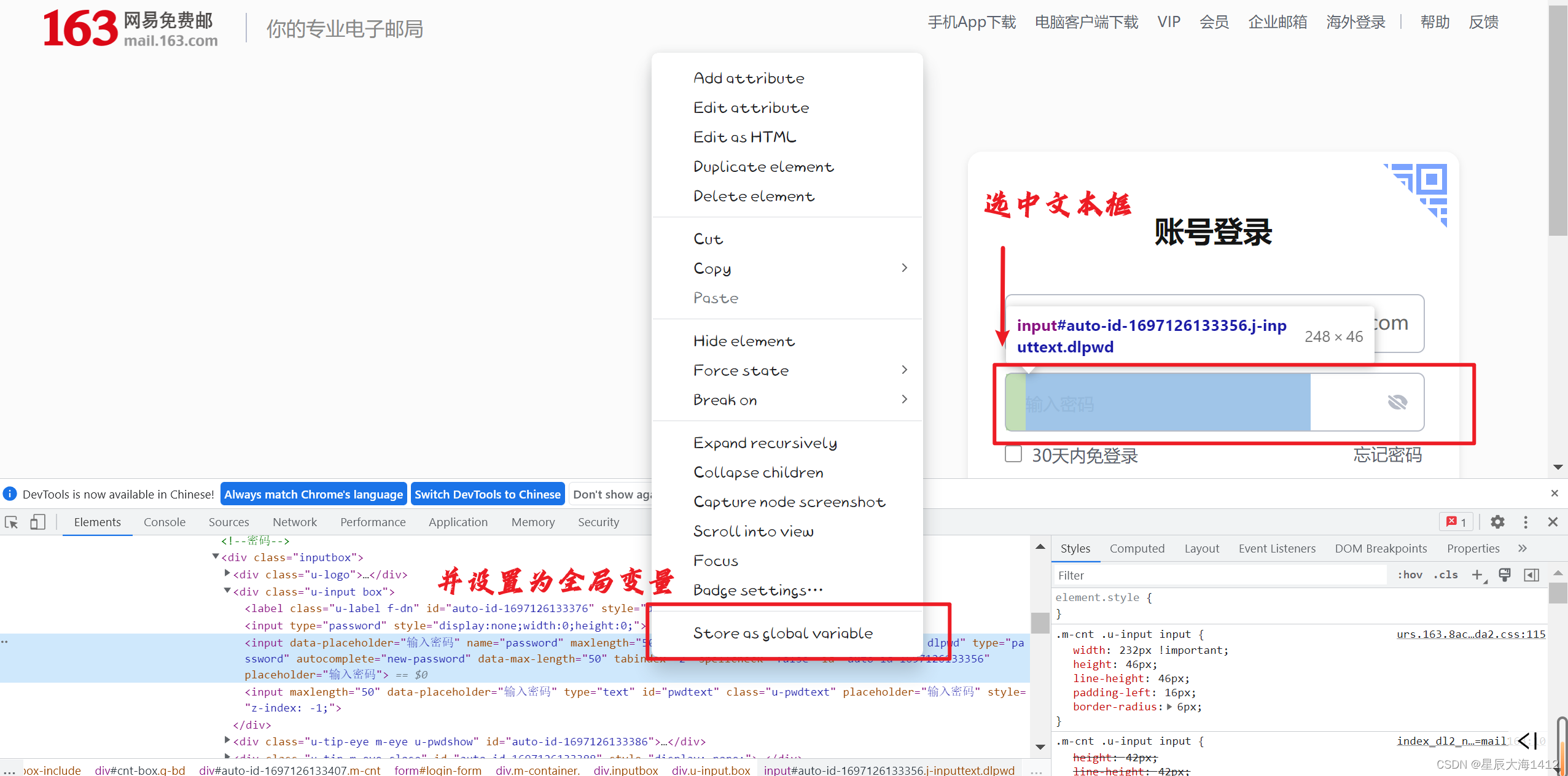Screen dimensions: 1568x776
Task: Expand the div class u-logo node
Action: click(x=227, y=573)
